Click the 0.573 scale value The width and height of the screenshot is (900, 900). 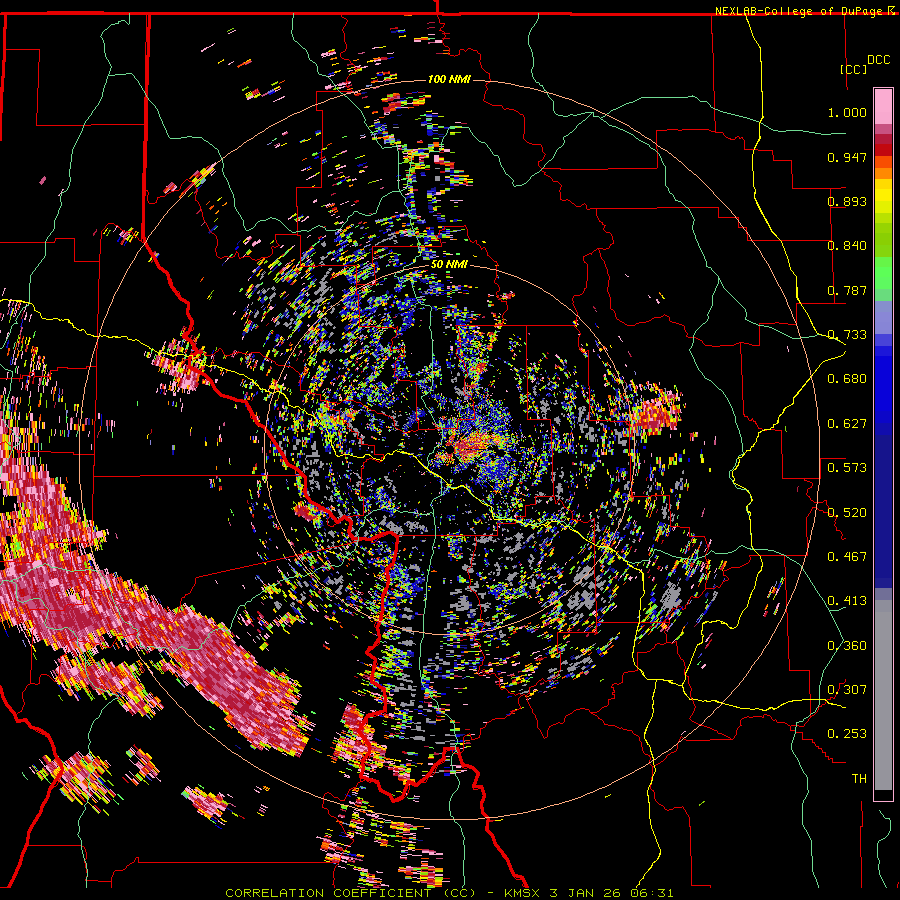847,468
